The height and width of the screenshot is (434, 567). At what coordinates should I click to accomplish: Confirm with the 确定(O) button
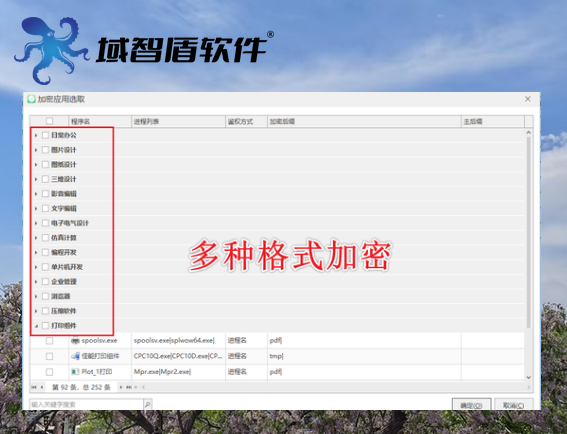click(x=472, y=405)
